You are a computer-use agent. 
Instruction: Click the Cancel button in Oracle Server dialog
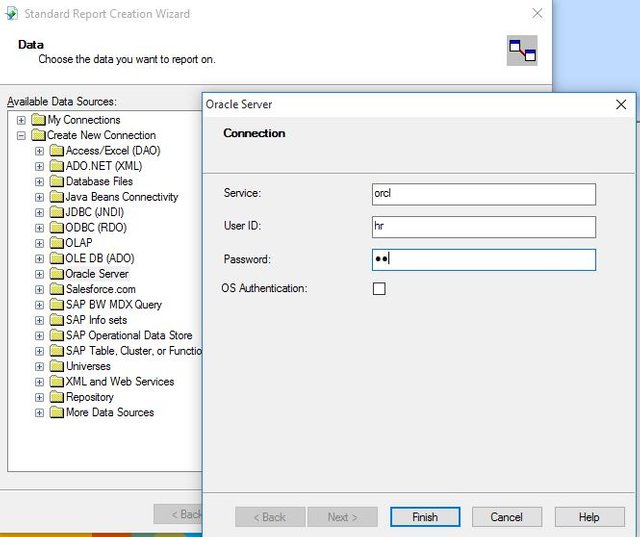[x=507, y=517]
